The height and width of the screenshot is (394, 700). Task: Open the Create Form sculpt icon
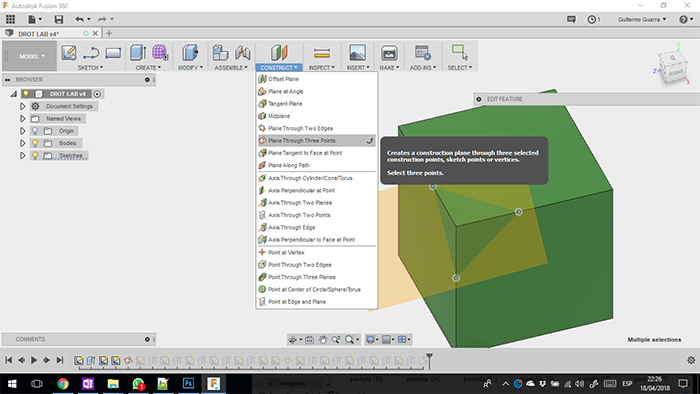160,53
